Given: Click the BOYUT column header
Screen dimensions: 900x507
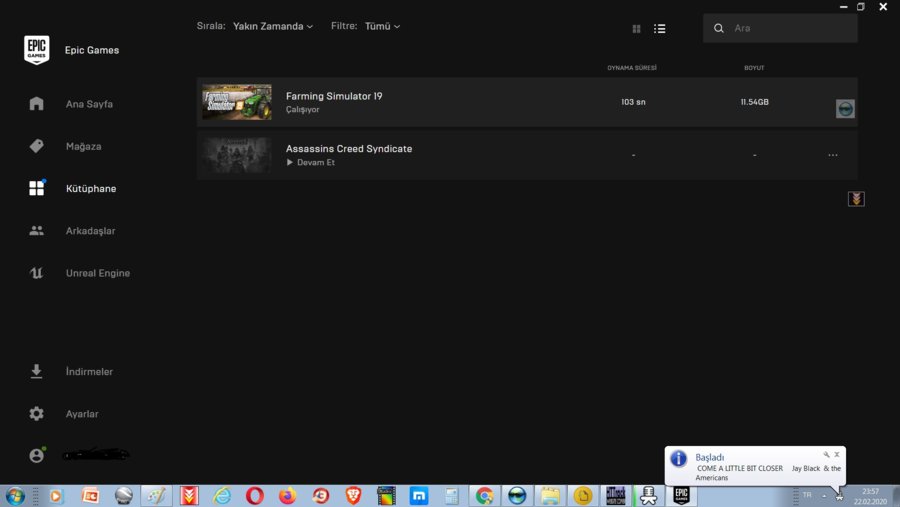Looking at the screenshot, I should (754, 68).
